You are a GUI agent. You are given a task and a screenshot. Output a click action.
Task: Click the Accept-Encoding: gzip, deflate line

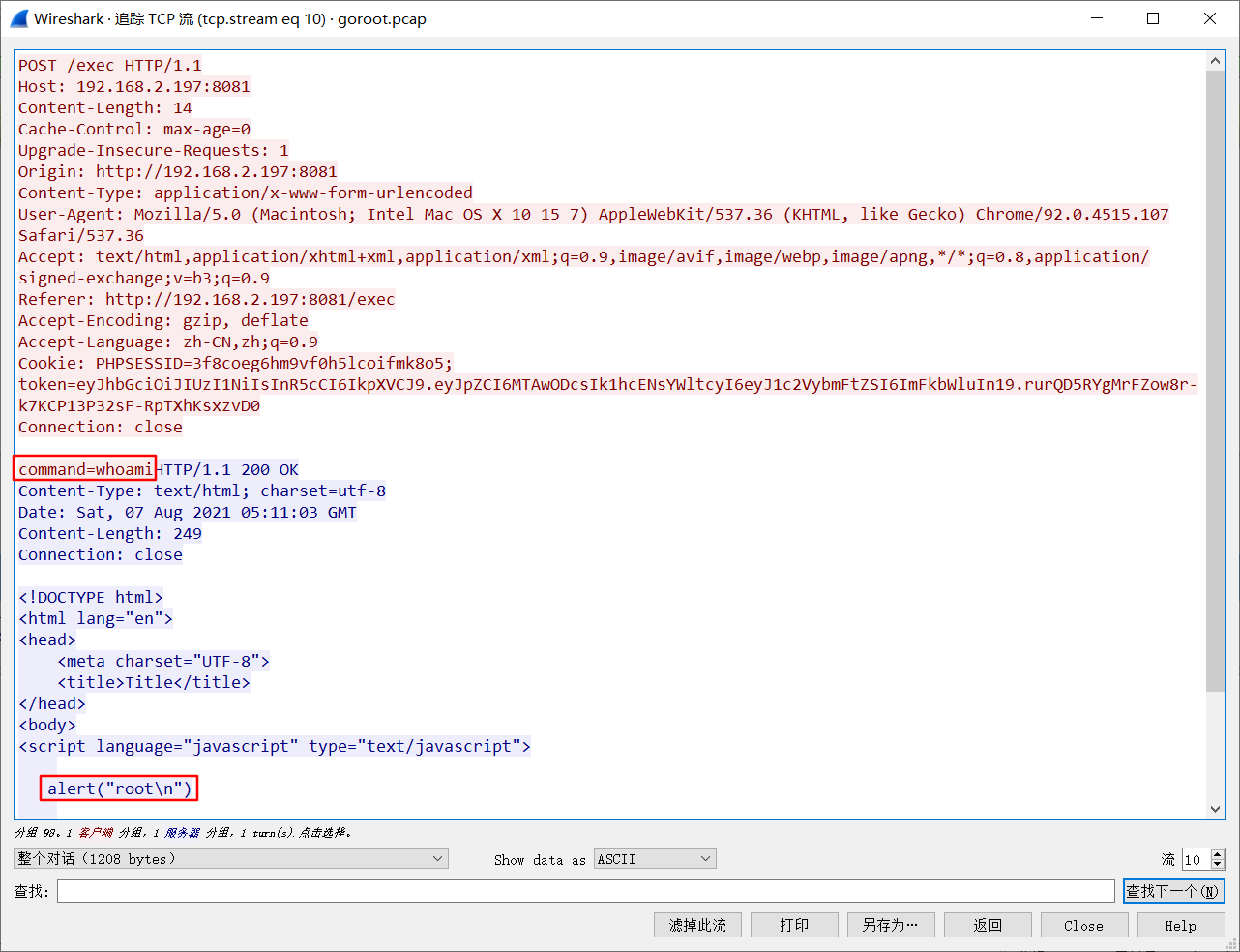coord(163,320)
